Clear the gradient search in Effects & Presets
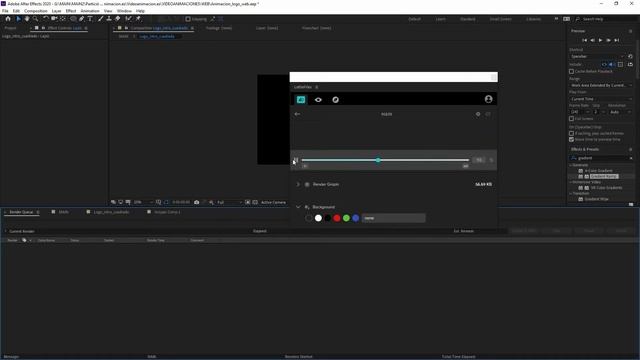 631,158
